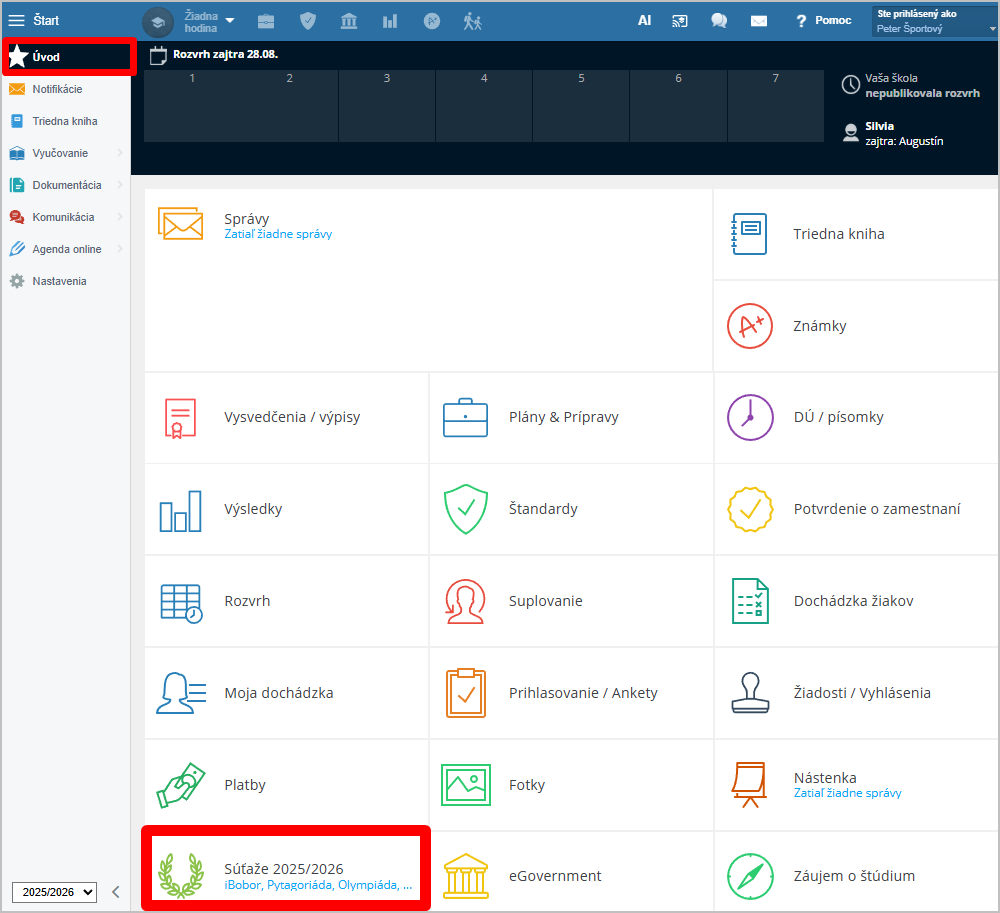Collapse the left sidebar with the arrow

[115, 892]
